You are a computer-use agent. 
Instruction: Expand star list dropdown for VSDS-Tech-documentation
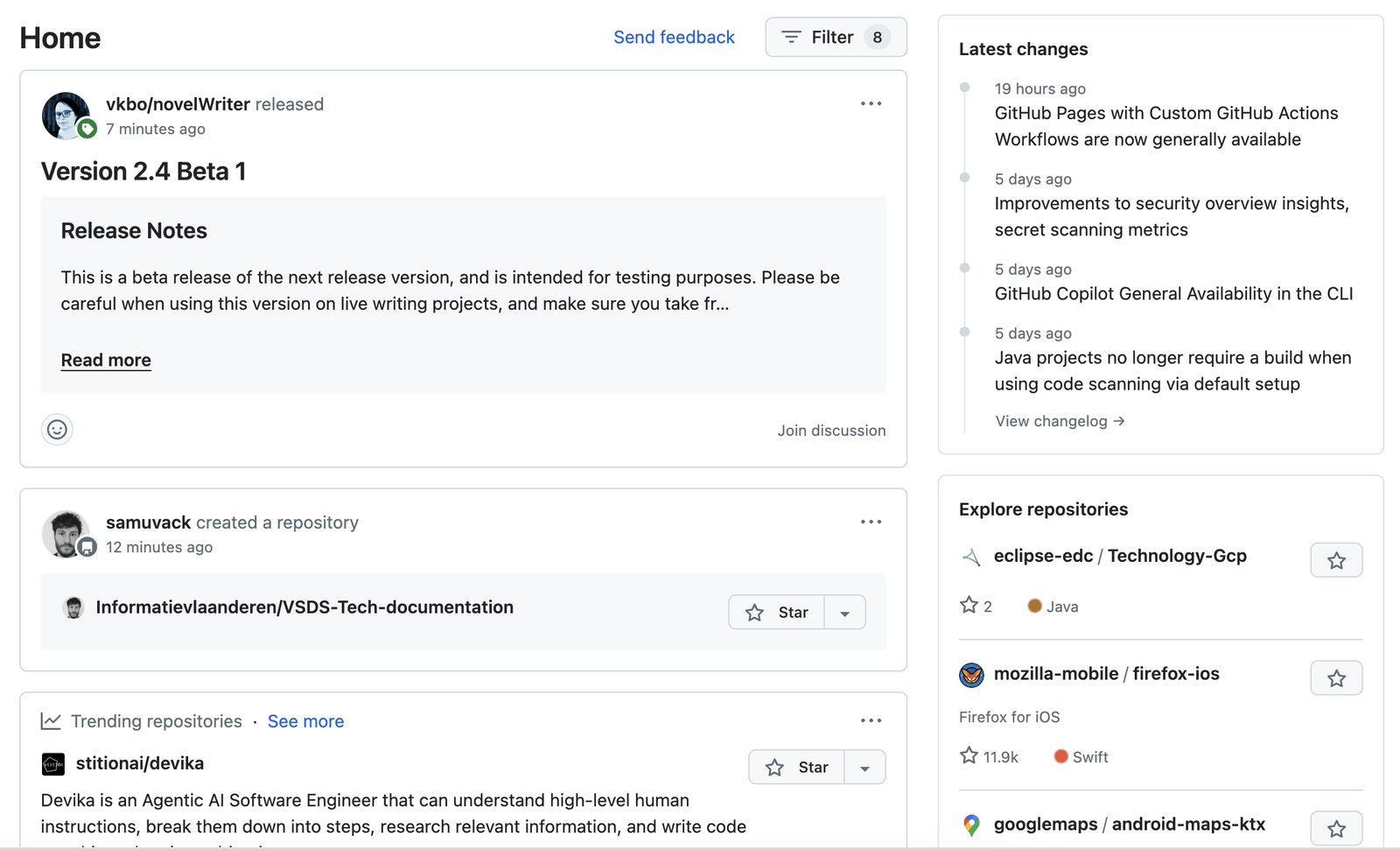point(844,612)
